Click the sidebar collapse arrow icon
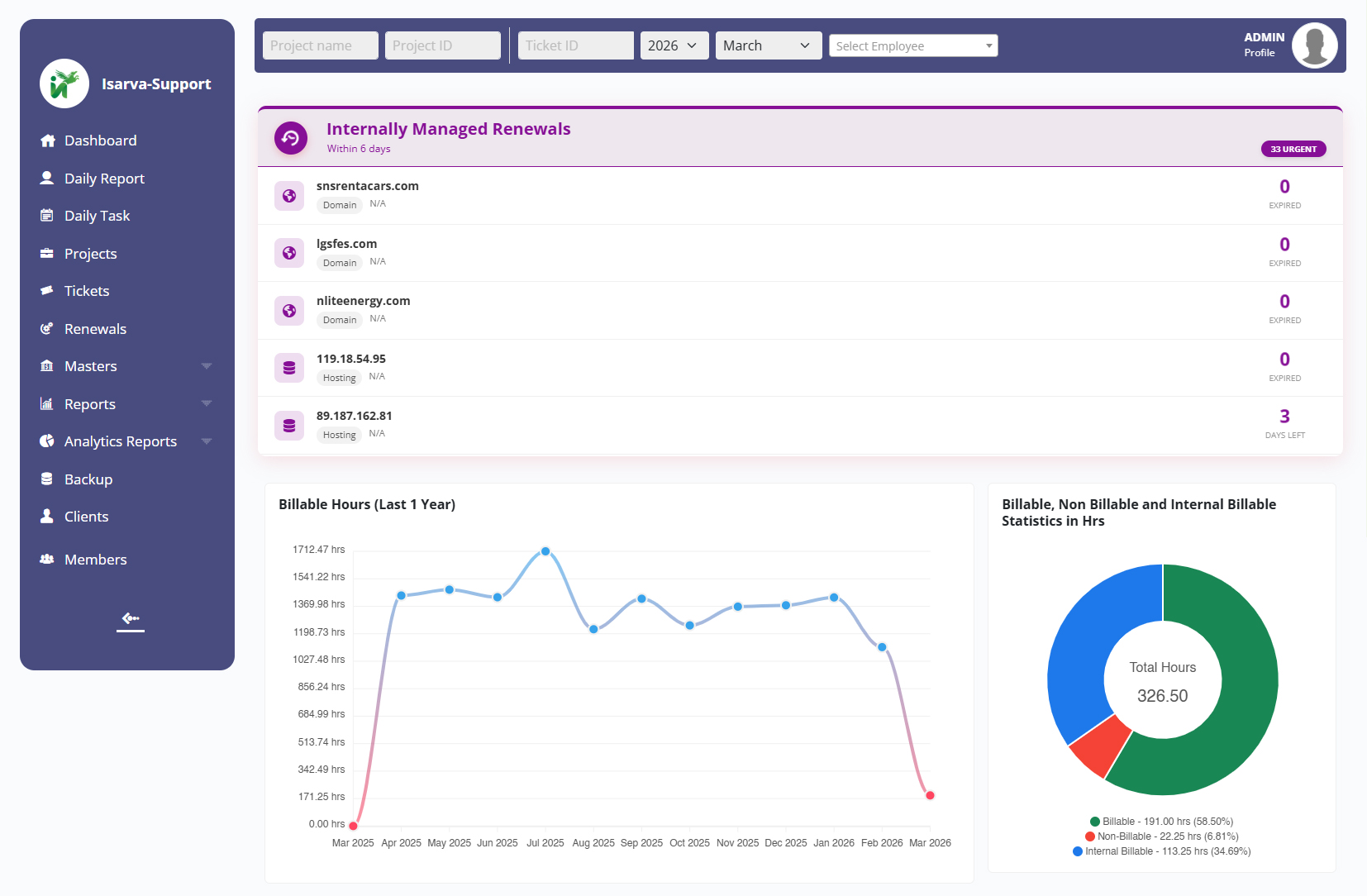This screenshot has width=1367, height=896. pyautogui.click(x=131, y=618)
